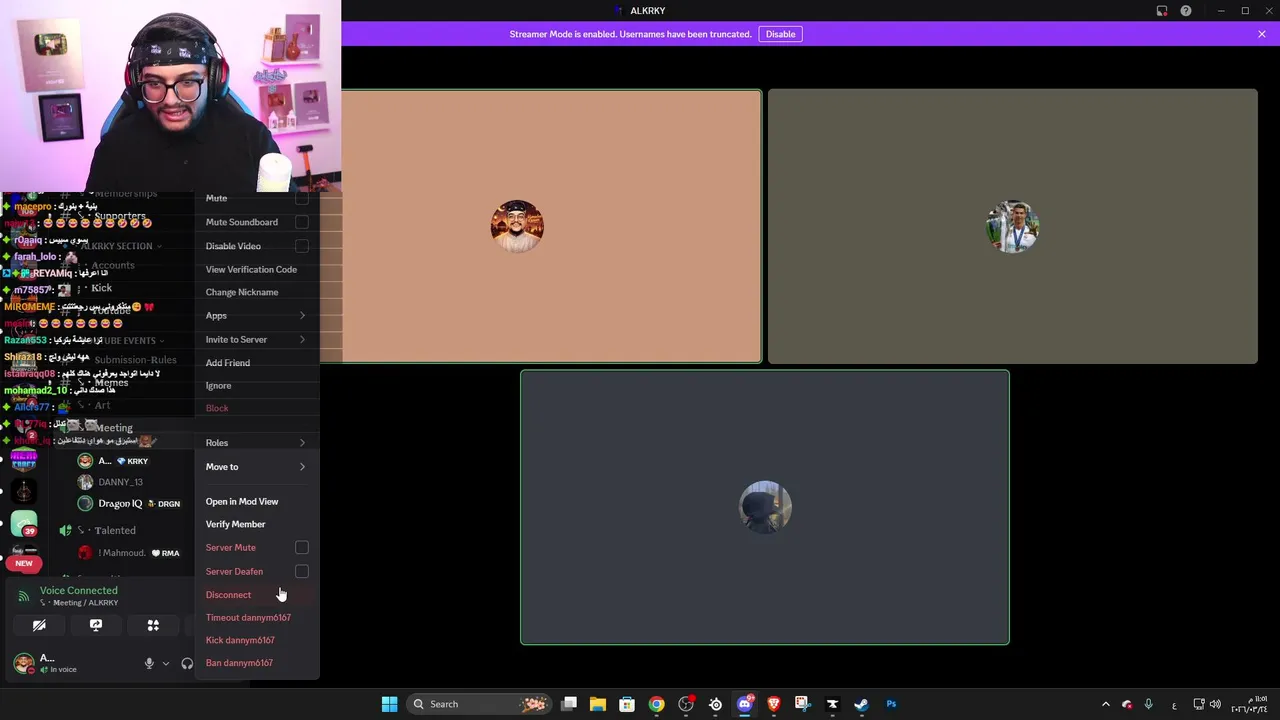The image size is (1280, 720).
Task: Open the Talented voice channel
Action: [115, 530]
